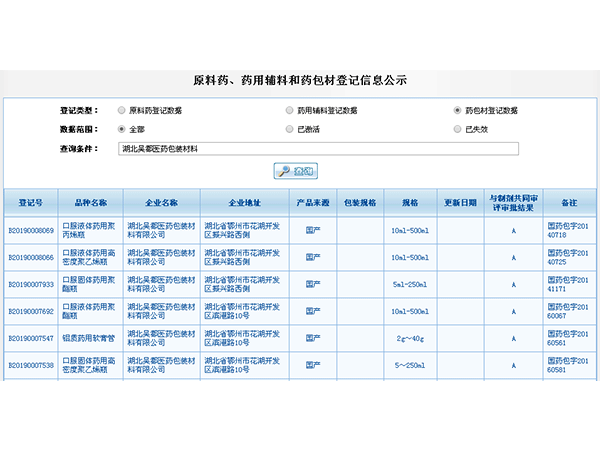Click the 备注 column header
This screenshot has height=450, width=600.
tap(569, 202)
